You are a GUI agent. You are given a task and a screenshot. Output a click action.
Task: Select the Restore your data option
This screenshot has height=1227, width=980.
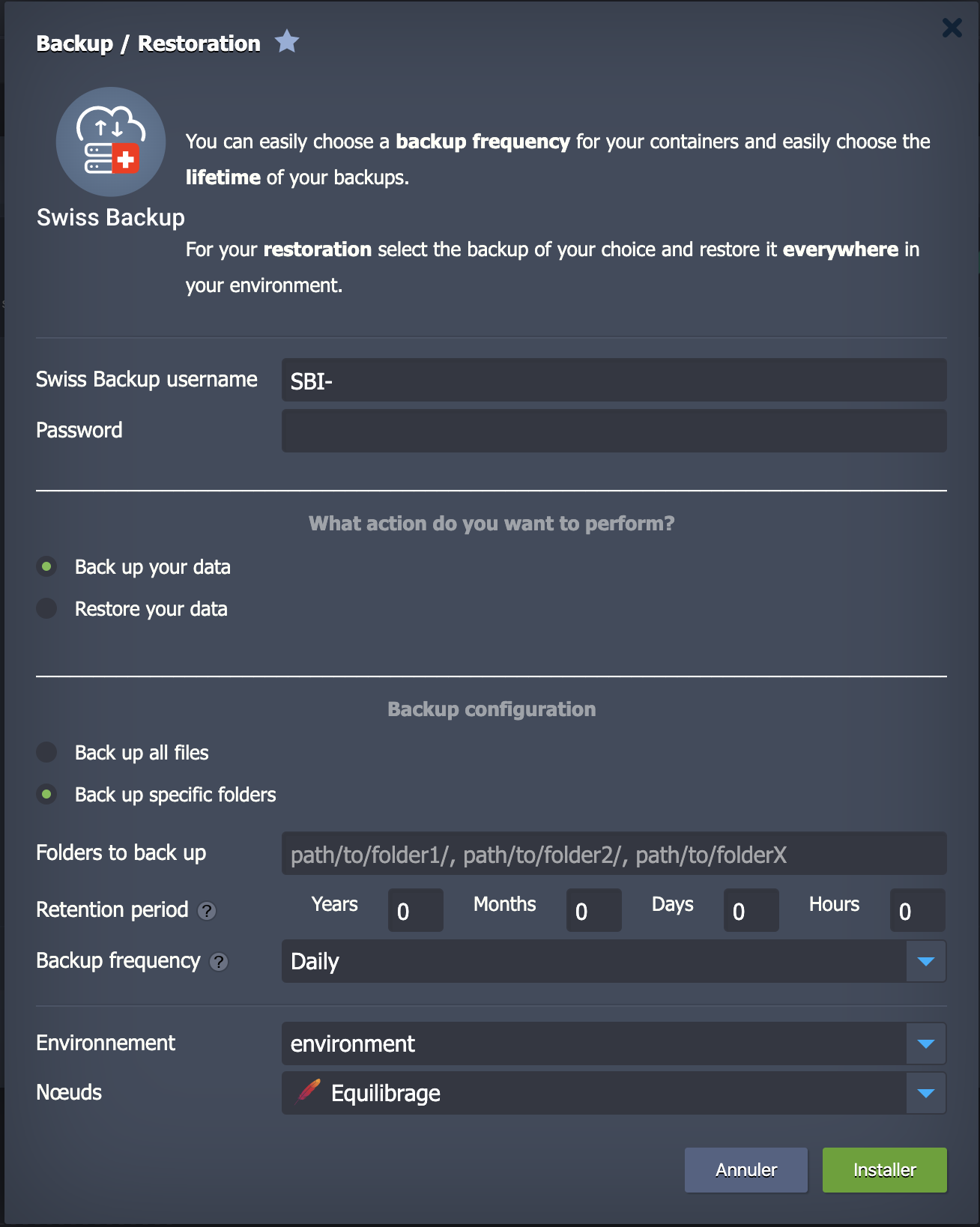pyautogui.click(x=47, y=608)
